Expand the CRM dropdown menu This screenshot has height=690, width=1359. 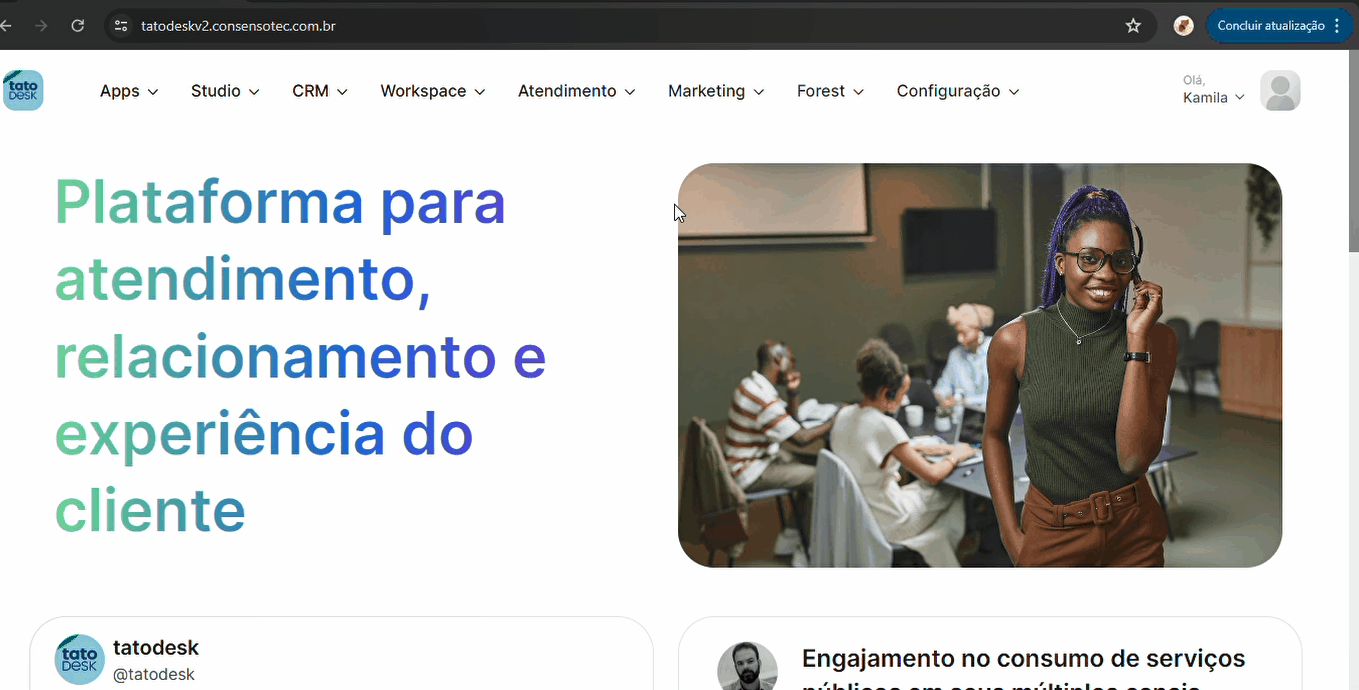(320, 91)
